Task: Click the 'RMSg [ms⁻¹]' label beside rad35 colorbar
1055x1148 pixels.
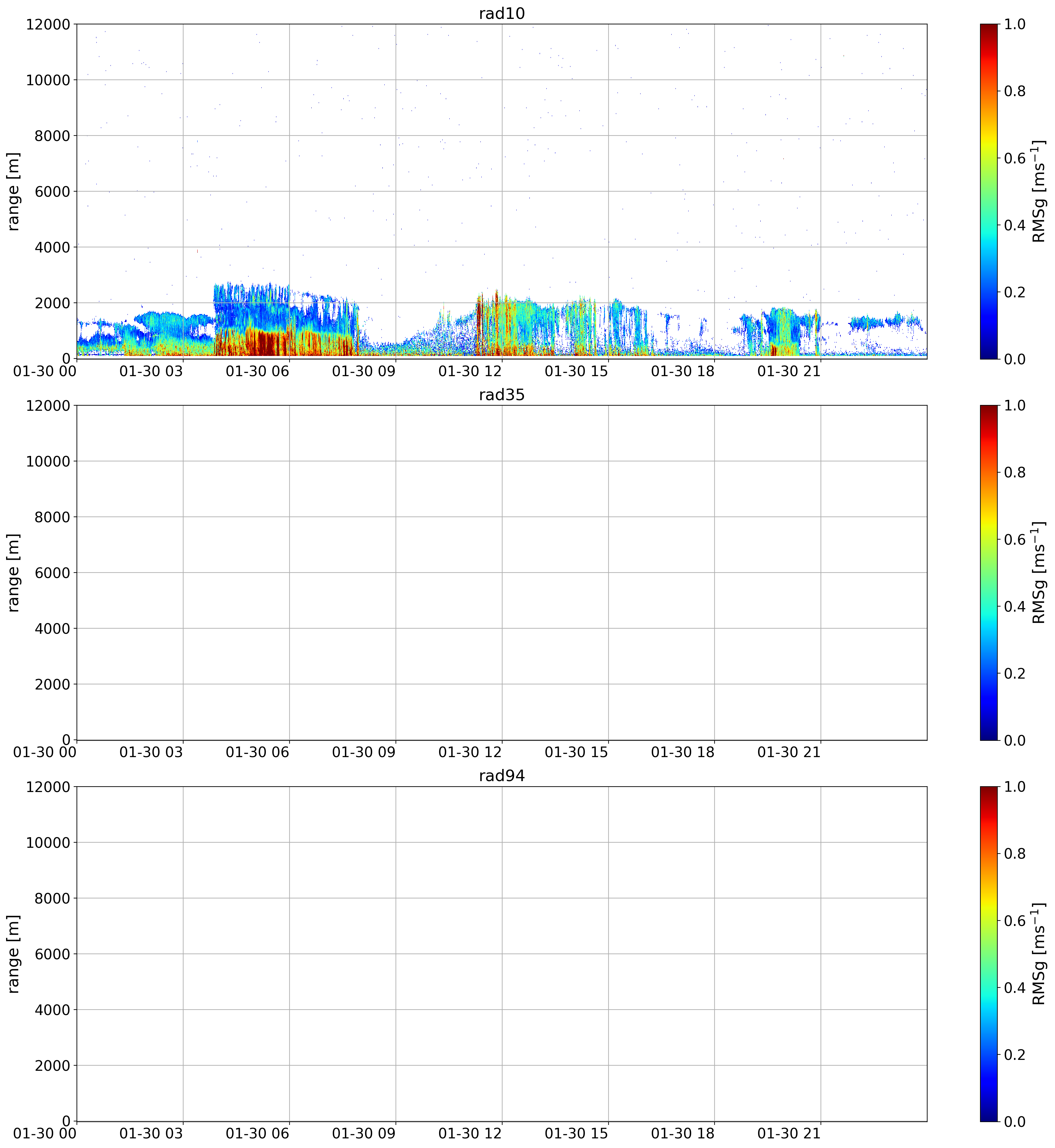Action: click(1038, 572)
